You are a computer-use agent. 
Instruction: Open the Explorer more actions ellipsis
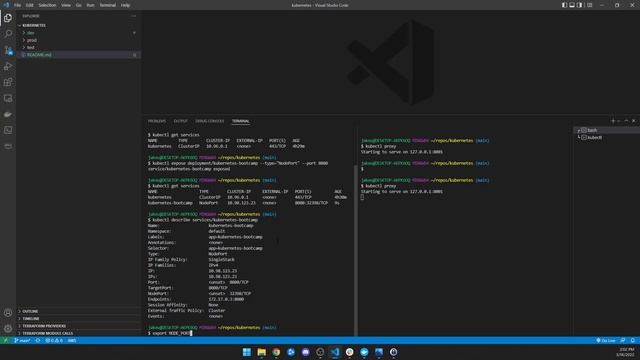(x=133, y=16)
